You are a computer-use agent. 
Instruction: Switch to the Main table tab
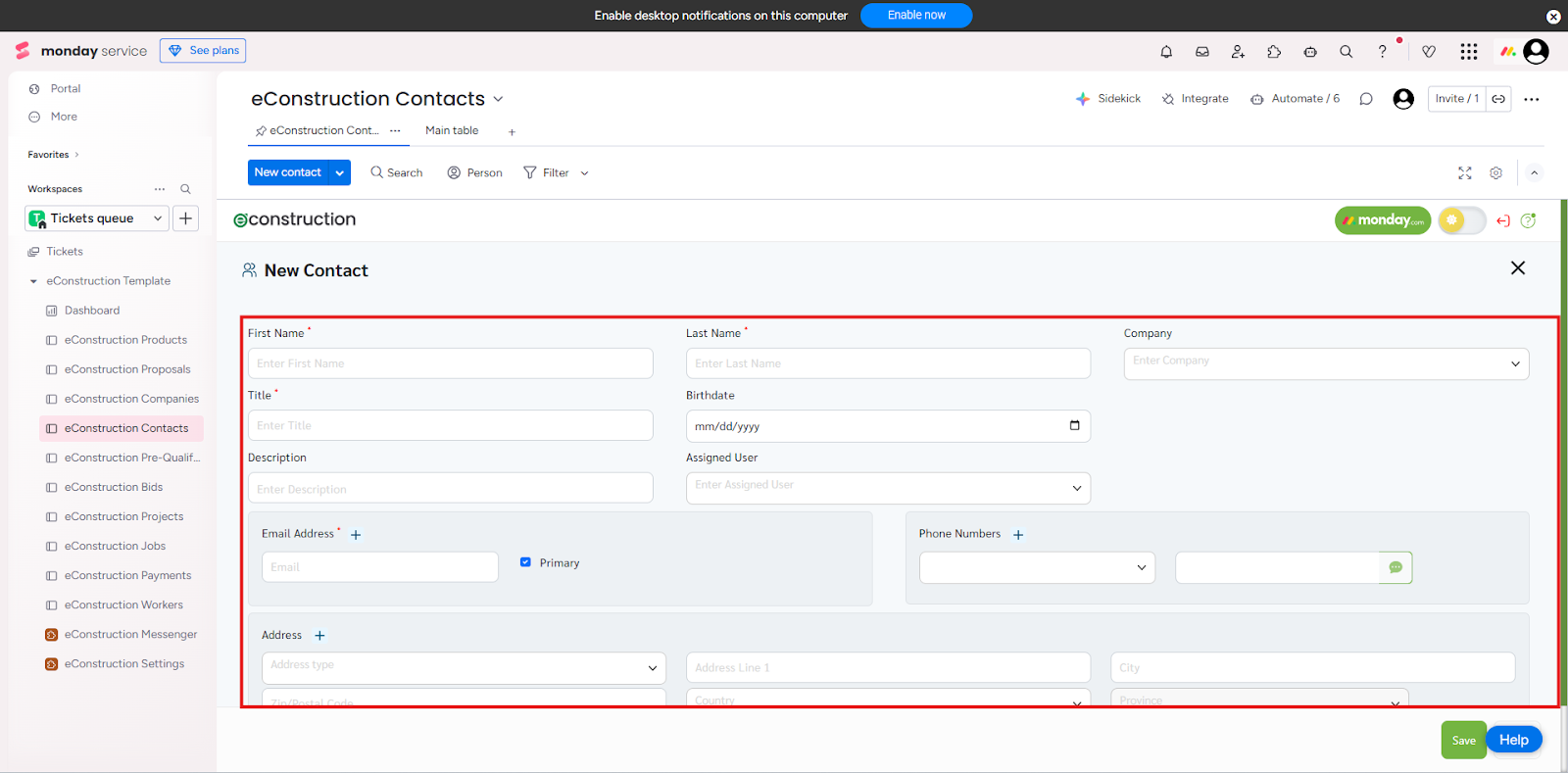[452, 130]
